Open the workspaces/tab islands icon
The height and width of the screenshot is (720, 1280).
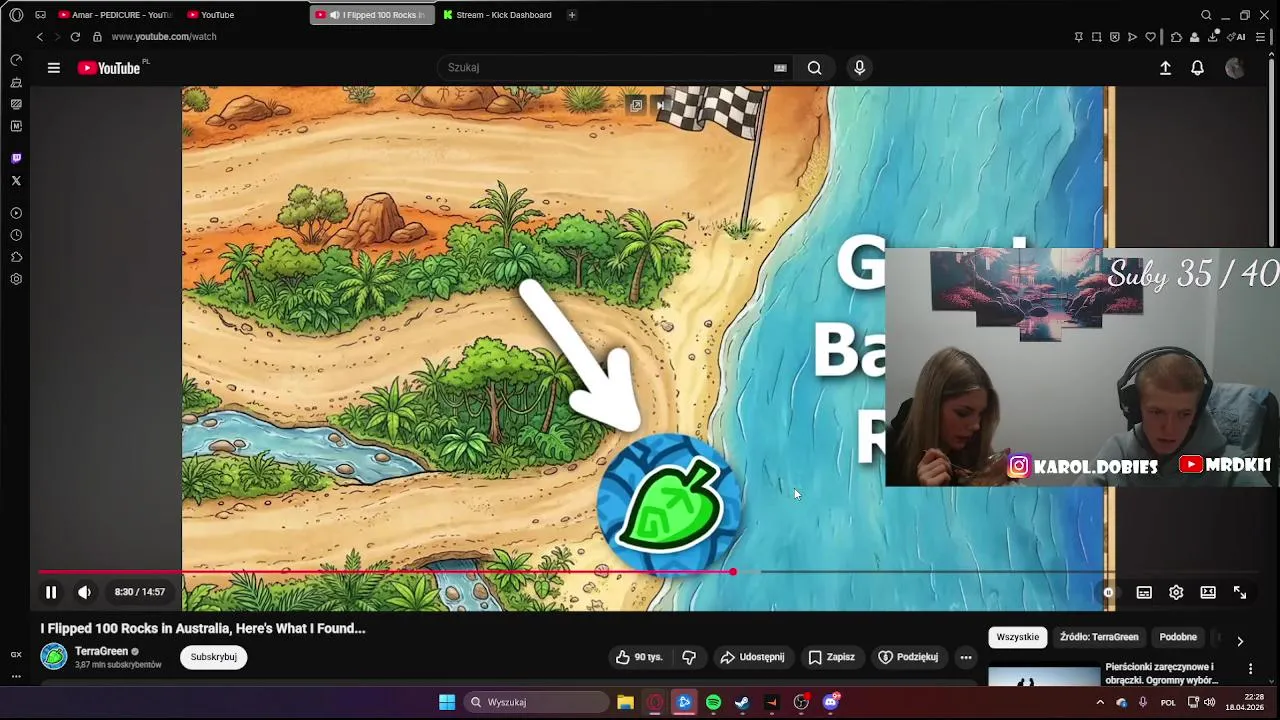pos(40,15)
